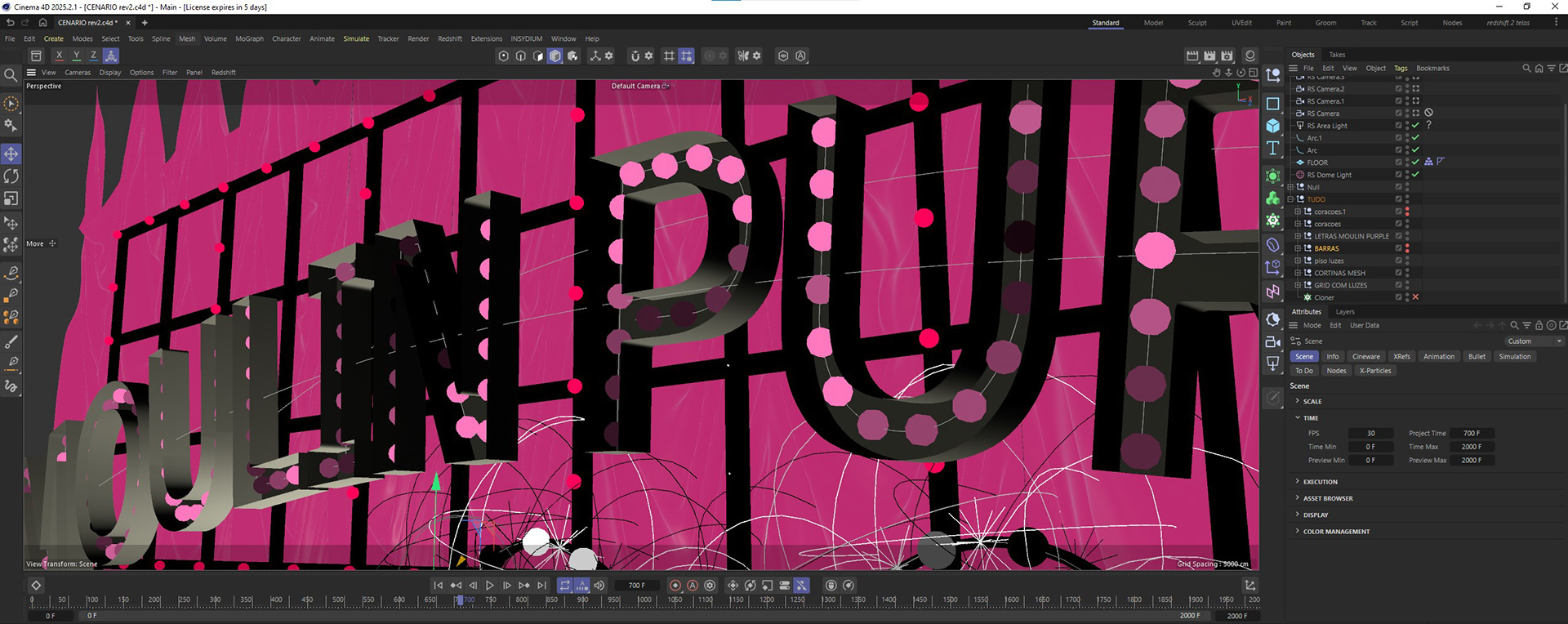Viewport: 1568px width, 624px height.
Task: Click Render to Picture Viewer clapperboard icon
Action: (x=1209, y=56)
